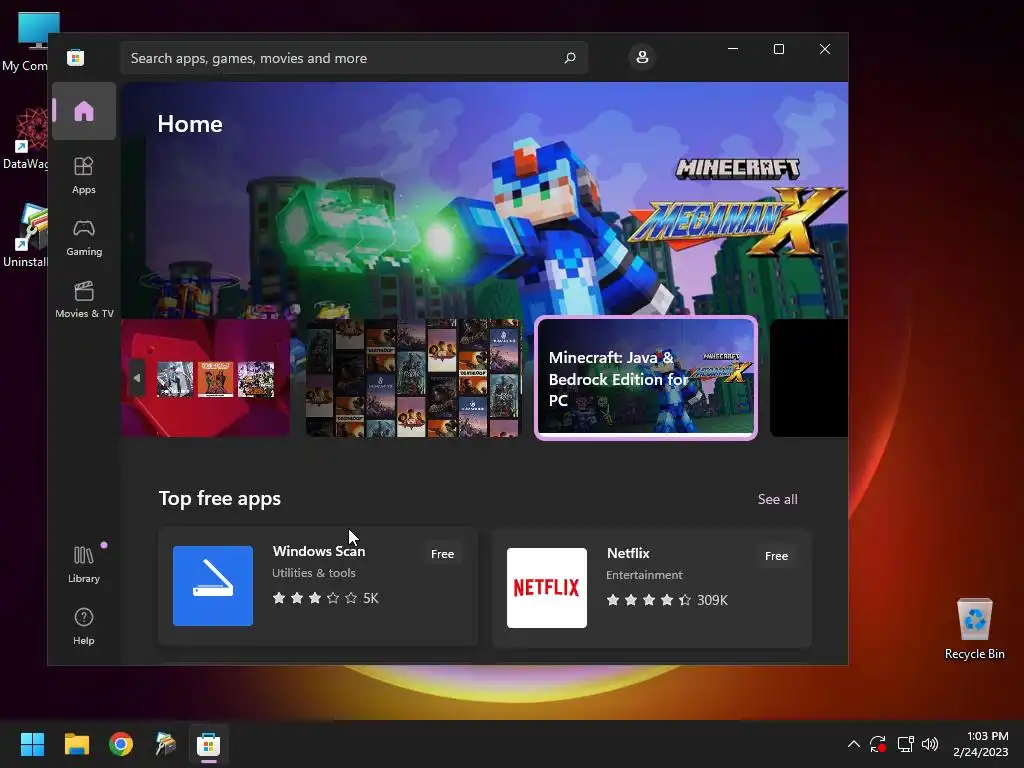The image size is (1024, 768).
Task: Click the Microsoft Store logo in title bar
Action: pos(76,57)
